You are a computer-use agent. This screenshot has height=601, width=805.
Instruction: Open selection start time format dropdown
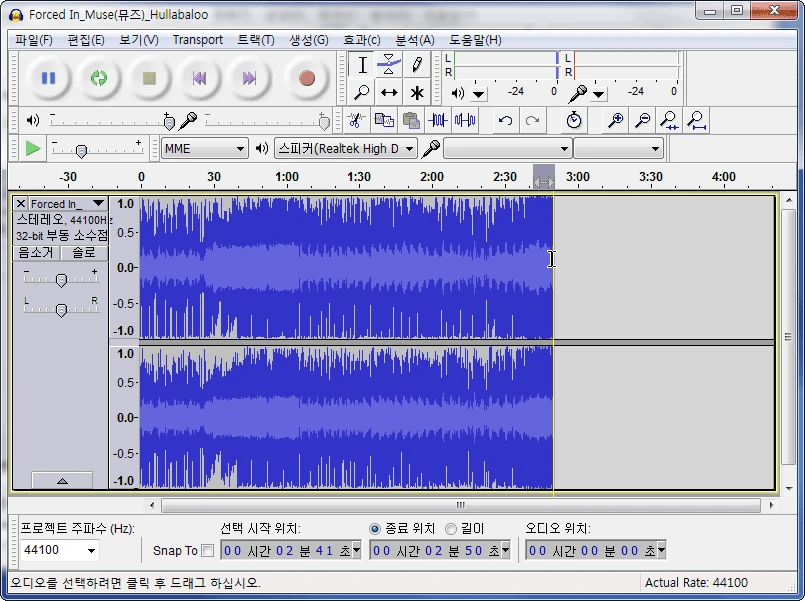click(x=356, y=550)
